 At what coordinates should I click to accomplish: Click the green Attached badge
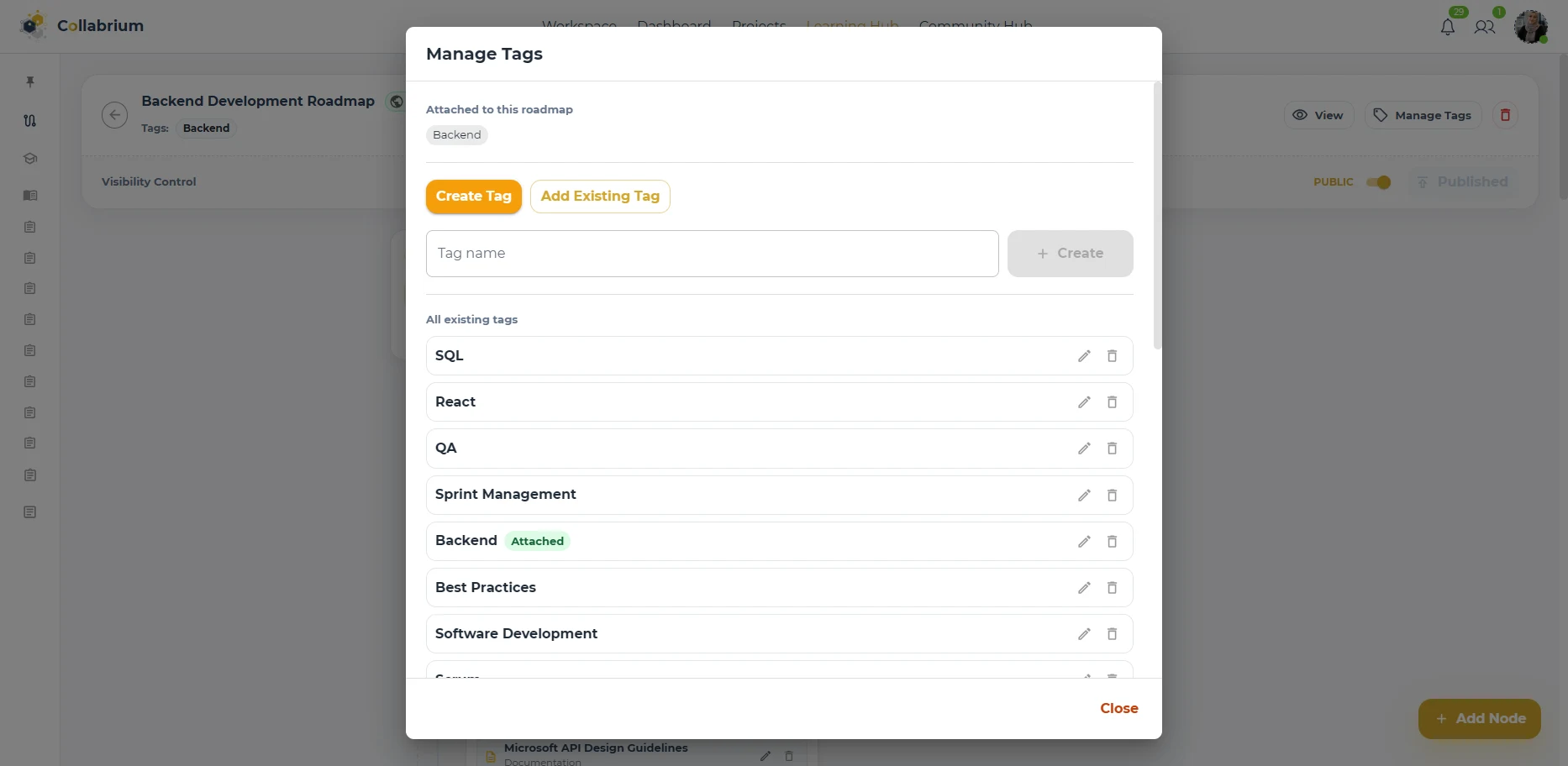(x=538, y=542)
